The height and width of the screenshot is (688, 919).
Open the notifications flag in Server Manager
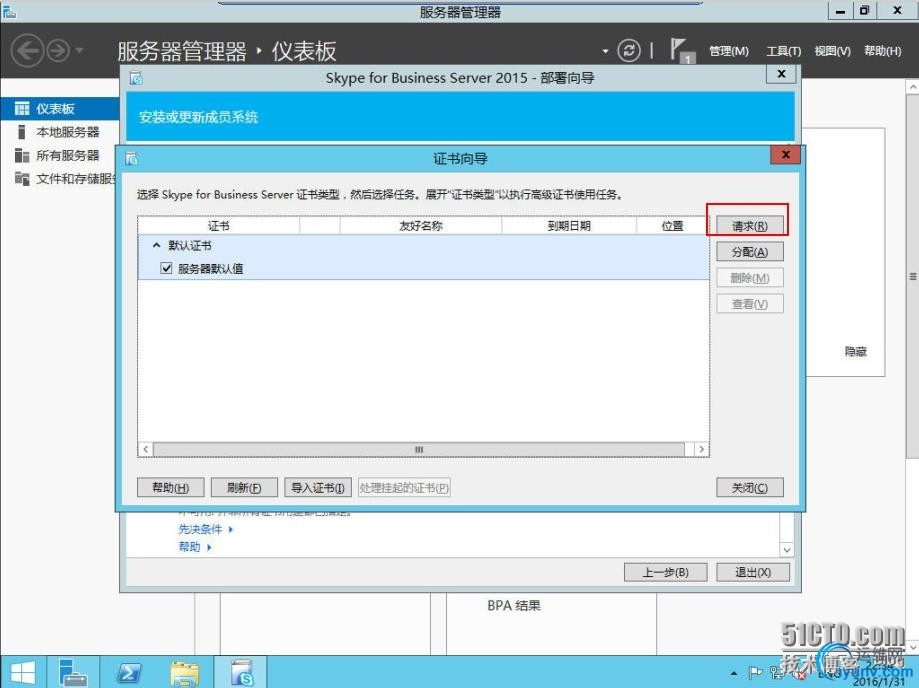(681, 50)
